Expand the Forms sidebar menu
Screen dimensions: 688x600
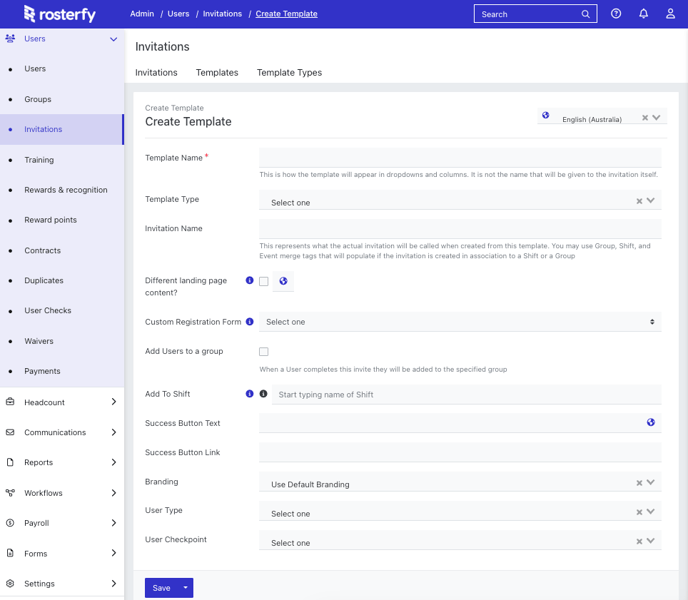(x=114, y=553)
